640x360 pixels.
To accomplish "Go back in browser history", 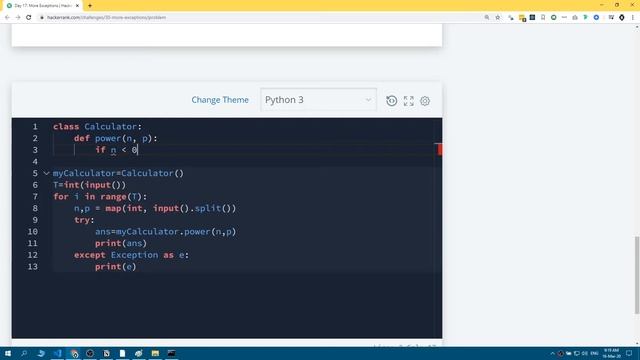I will (7, 18).
